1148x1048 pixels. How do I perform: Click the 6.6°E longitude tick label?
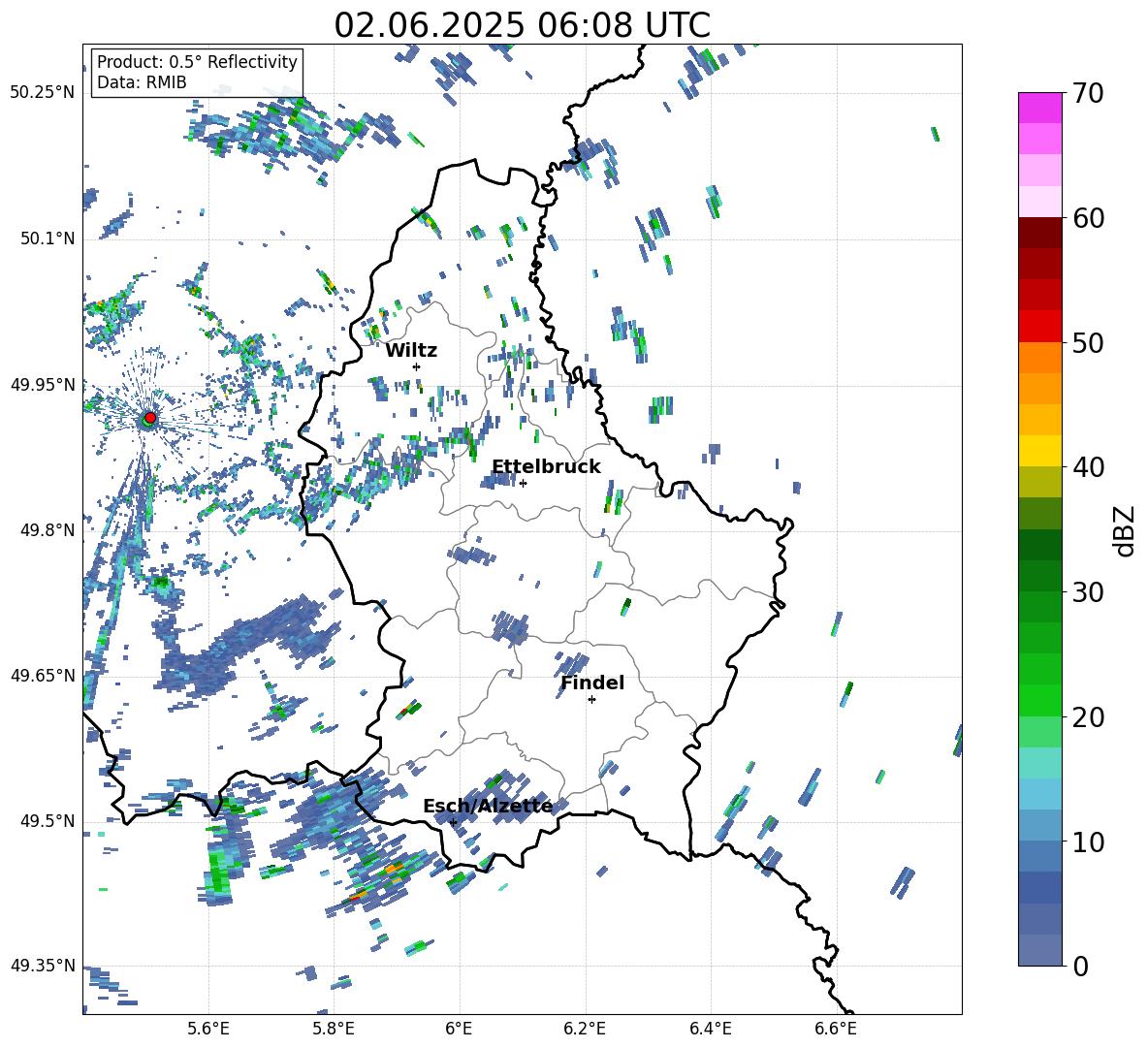pyautogui.click(x=836, y=1029)
